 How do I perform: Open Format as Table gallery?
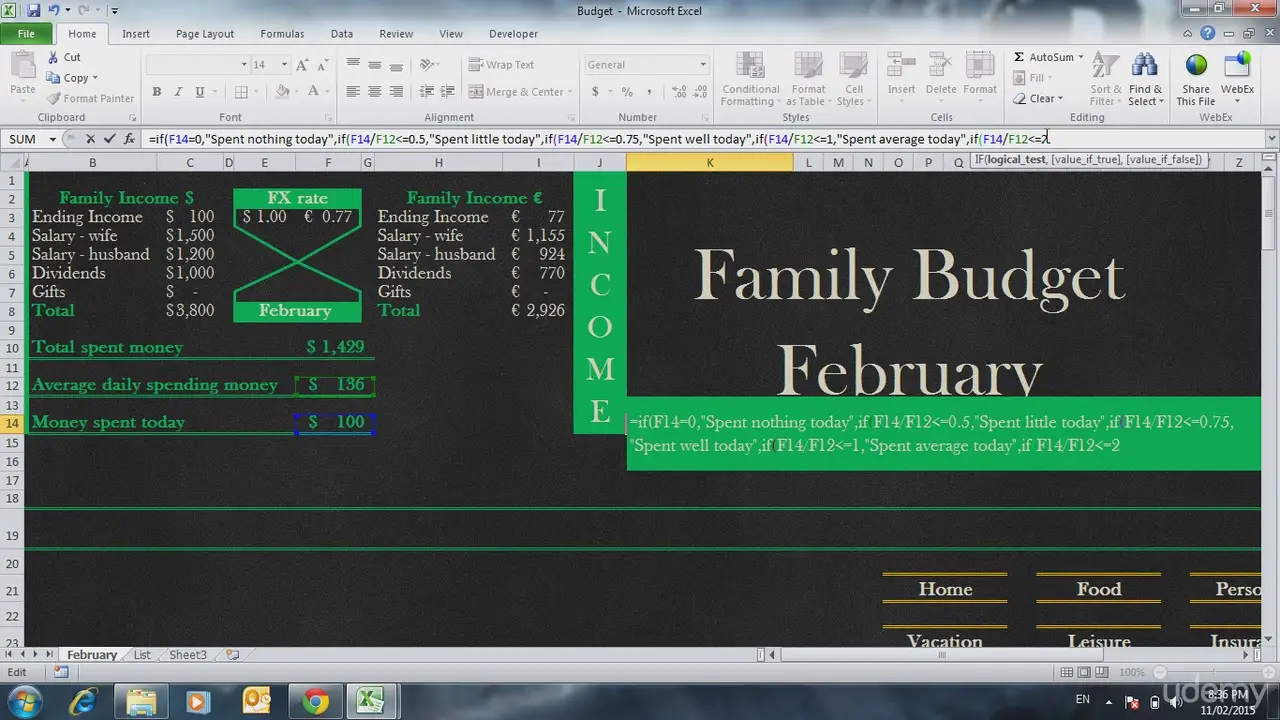pyautogui.click(x=808, y=80)
